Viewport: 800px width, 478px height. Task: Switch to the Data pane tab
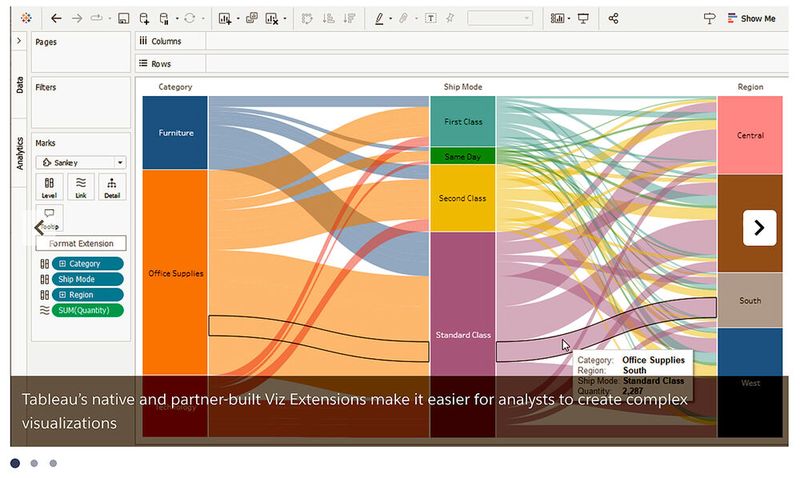[x=19, y=85]
